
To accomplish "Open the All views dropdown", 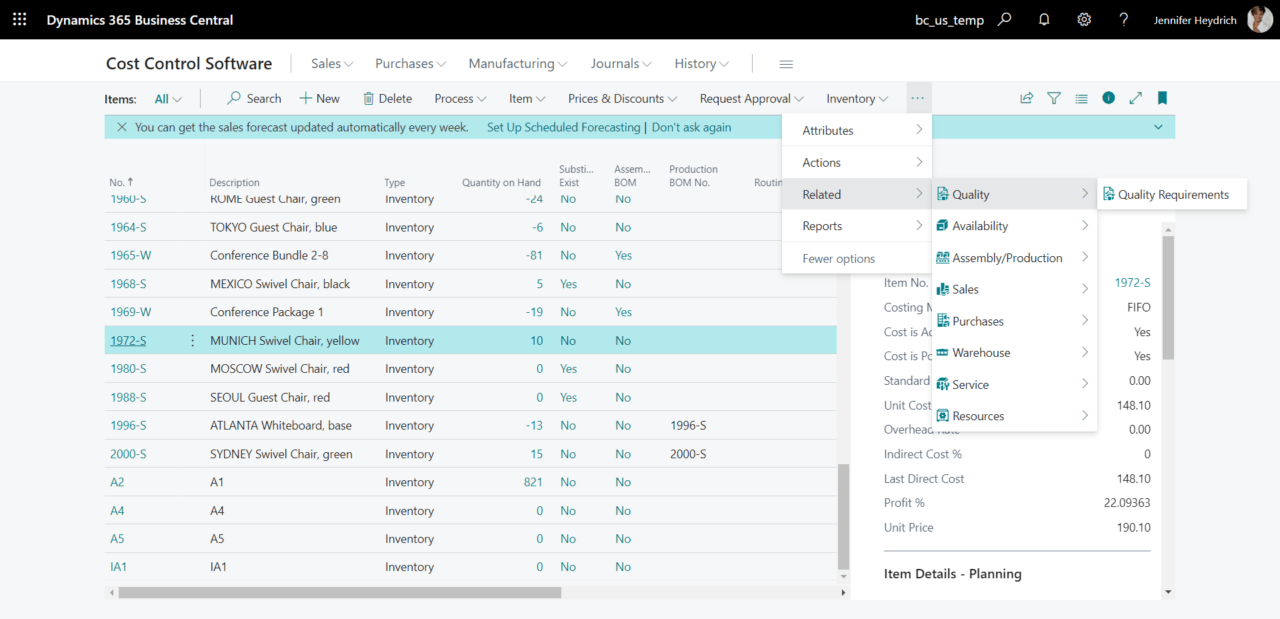I will pyautogui.click(x=168, y=99).
